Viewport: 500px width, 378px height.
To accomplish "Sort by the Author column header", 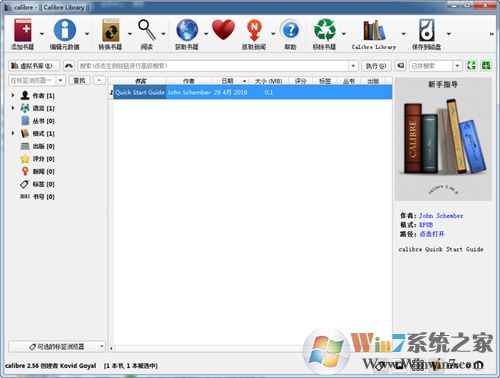I will click(189, 81).
